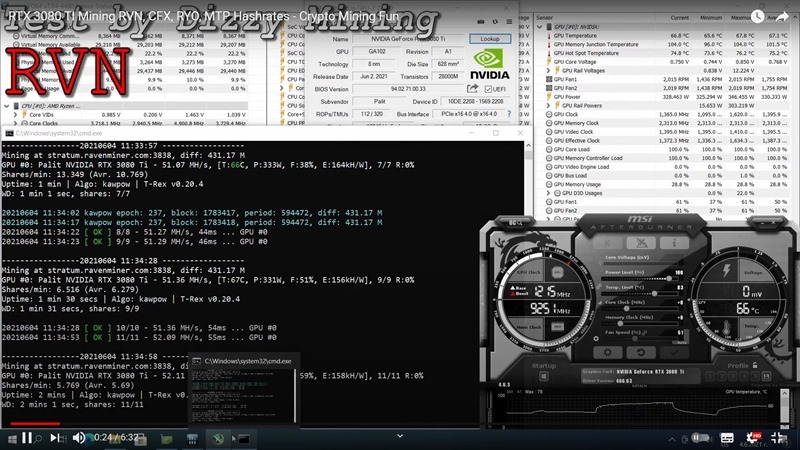Click GPU-Z refresh icon
This screenshot has width=800, height=450.
(x=495, y=22)
